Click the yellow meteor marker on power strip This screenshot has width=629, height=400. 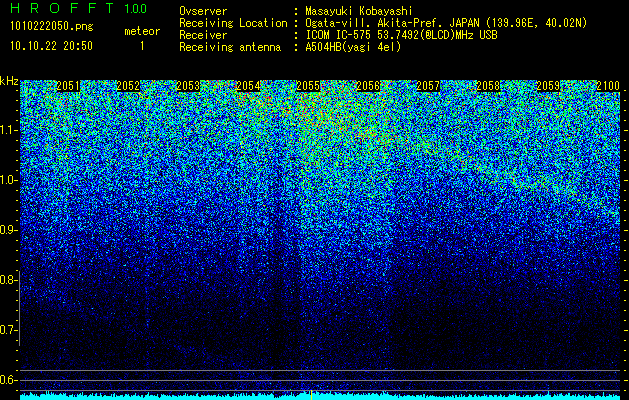click(311, 395)
